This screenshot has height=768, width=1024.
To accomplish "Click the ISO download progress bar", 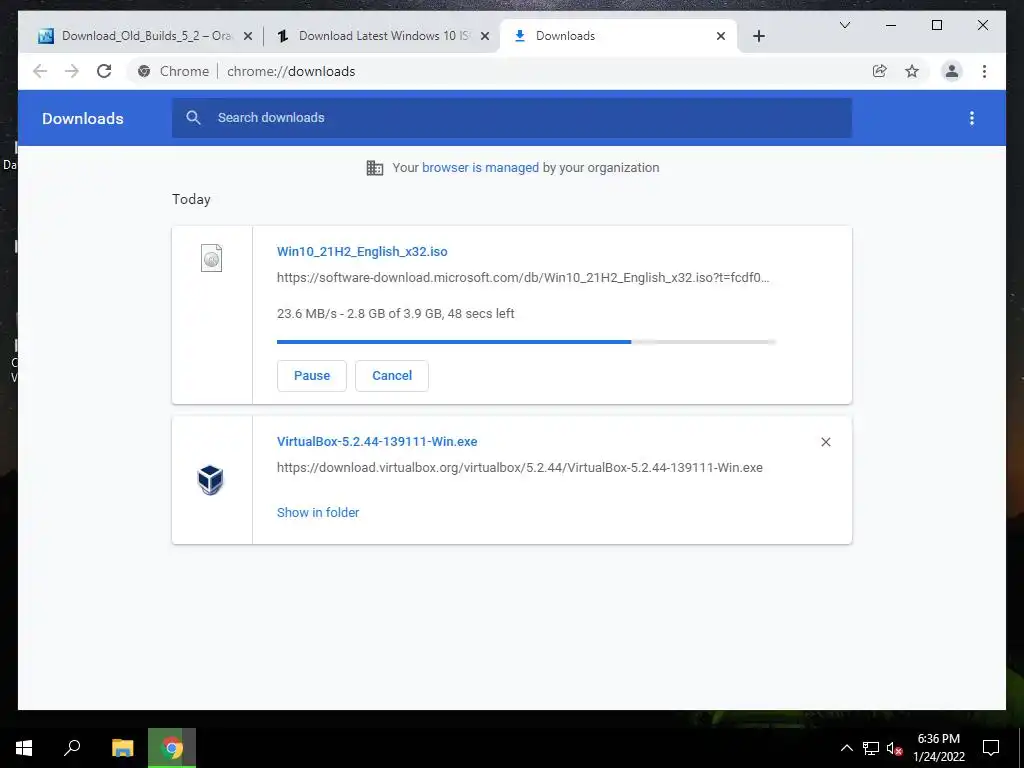I will pyautogui.click(x=526, y=342).
